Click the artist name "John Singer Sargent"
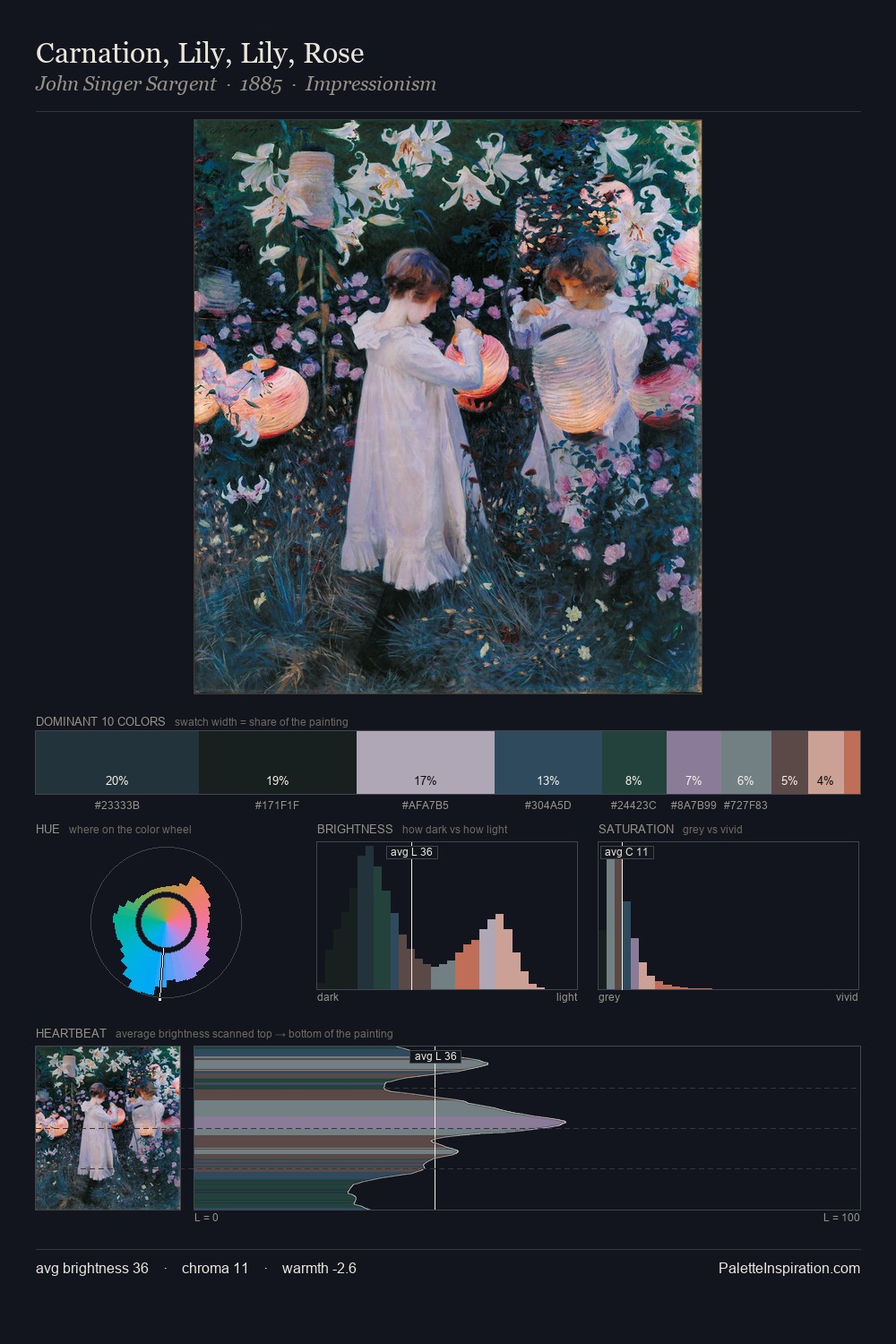896x1344 pixels. click(125, 84)
